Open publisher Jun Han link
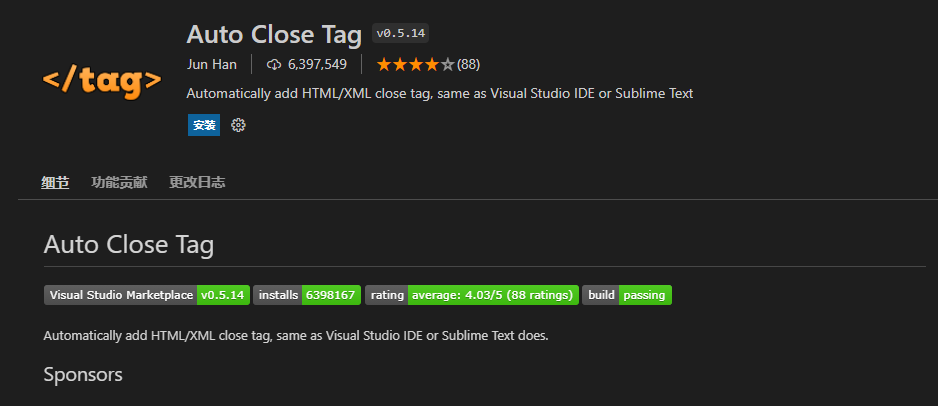 click(212, 64)
